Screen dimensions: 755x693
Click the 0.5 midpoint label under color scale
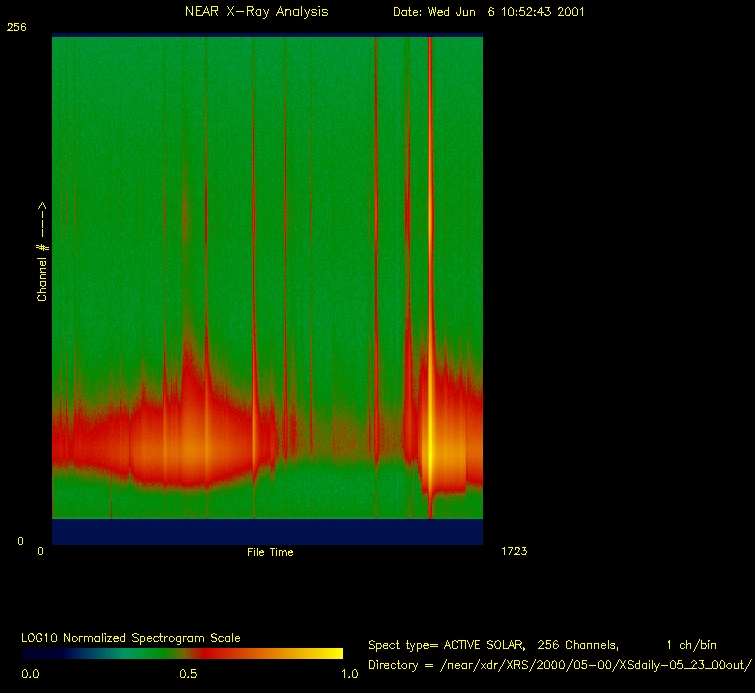tap(188, 674)
